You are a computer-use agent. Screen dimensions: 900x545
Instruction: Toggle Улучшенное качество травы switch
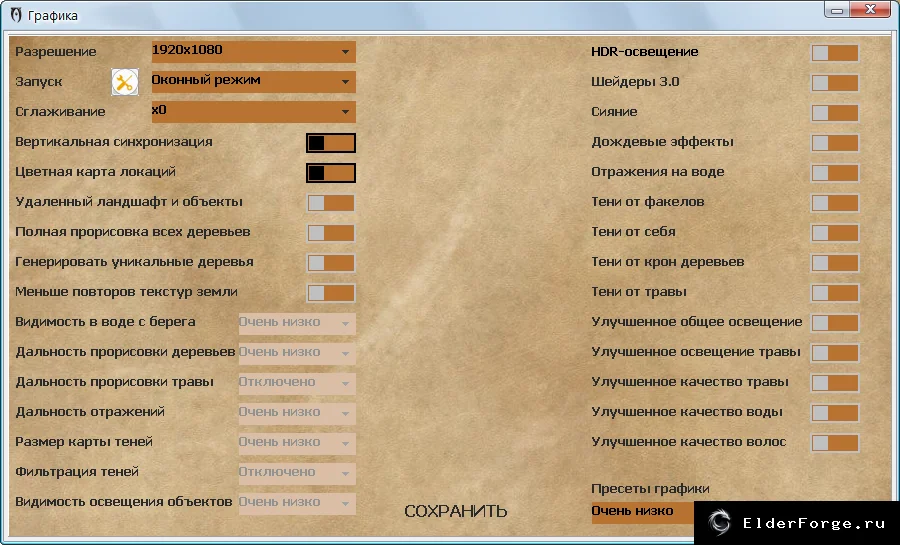pos(835,383)
